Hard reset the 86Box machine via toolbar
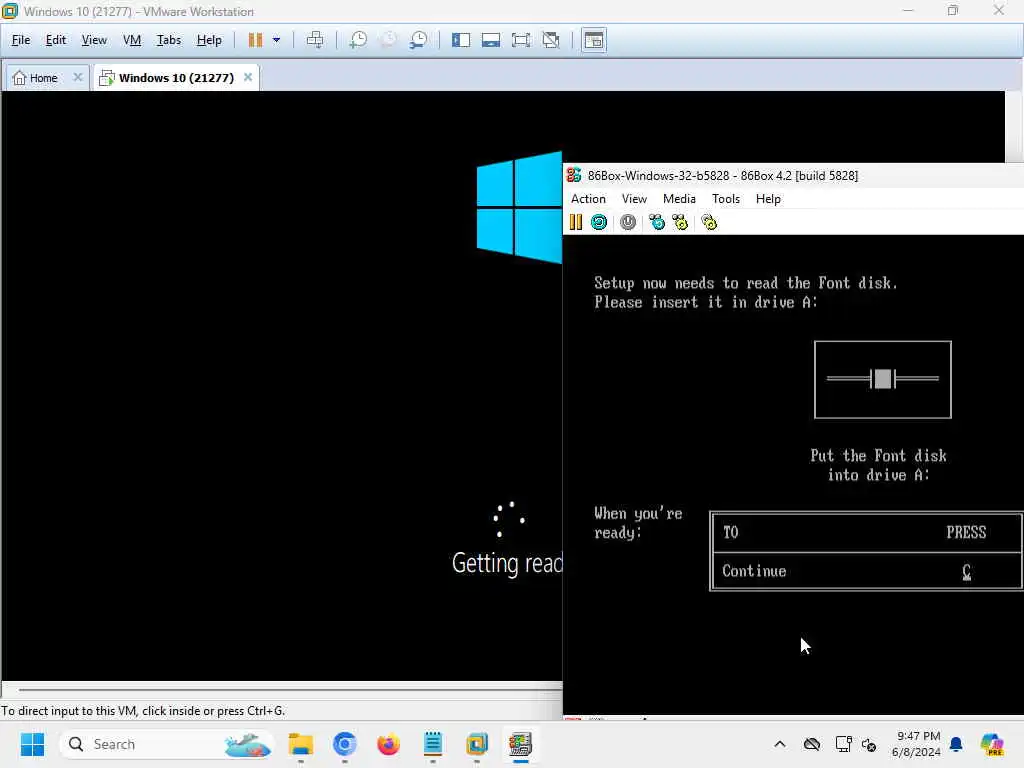 (x=599, y=223)
